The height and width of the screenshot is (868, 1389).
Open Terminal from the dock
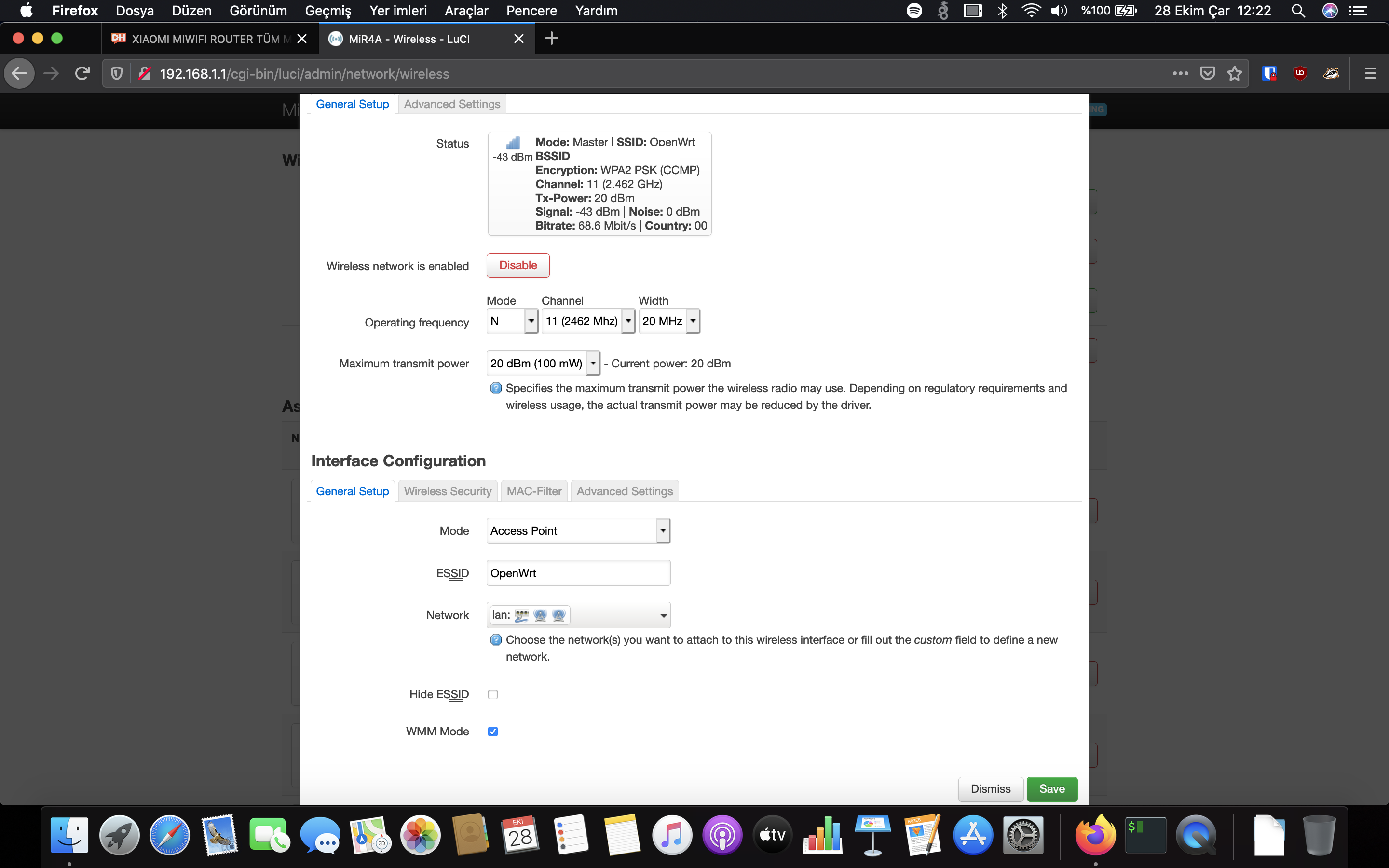point(1145,835)
